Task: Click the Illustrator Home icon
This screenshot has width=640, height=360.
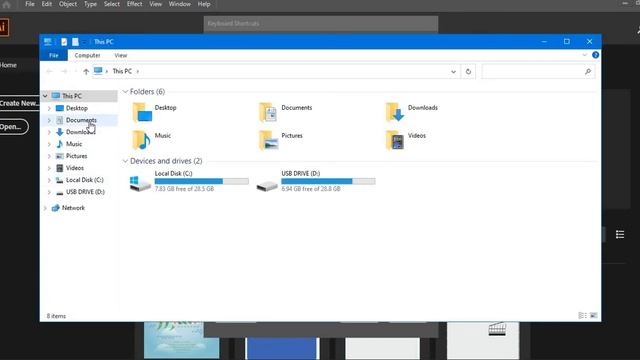Action: coord(6,4)
